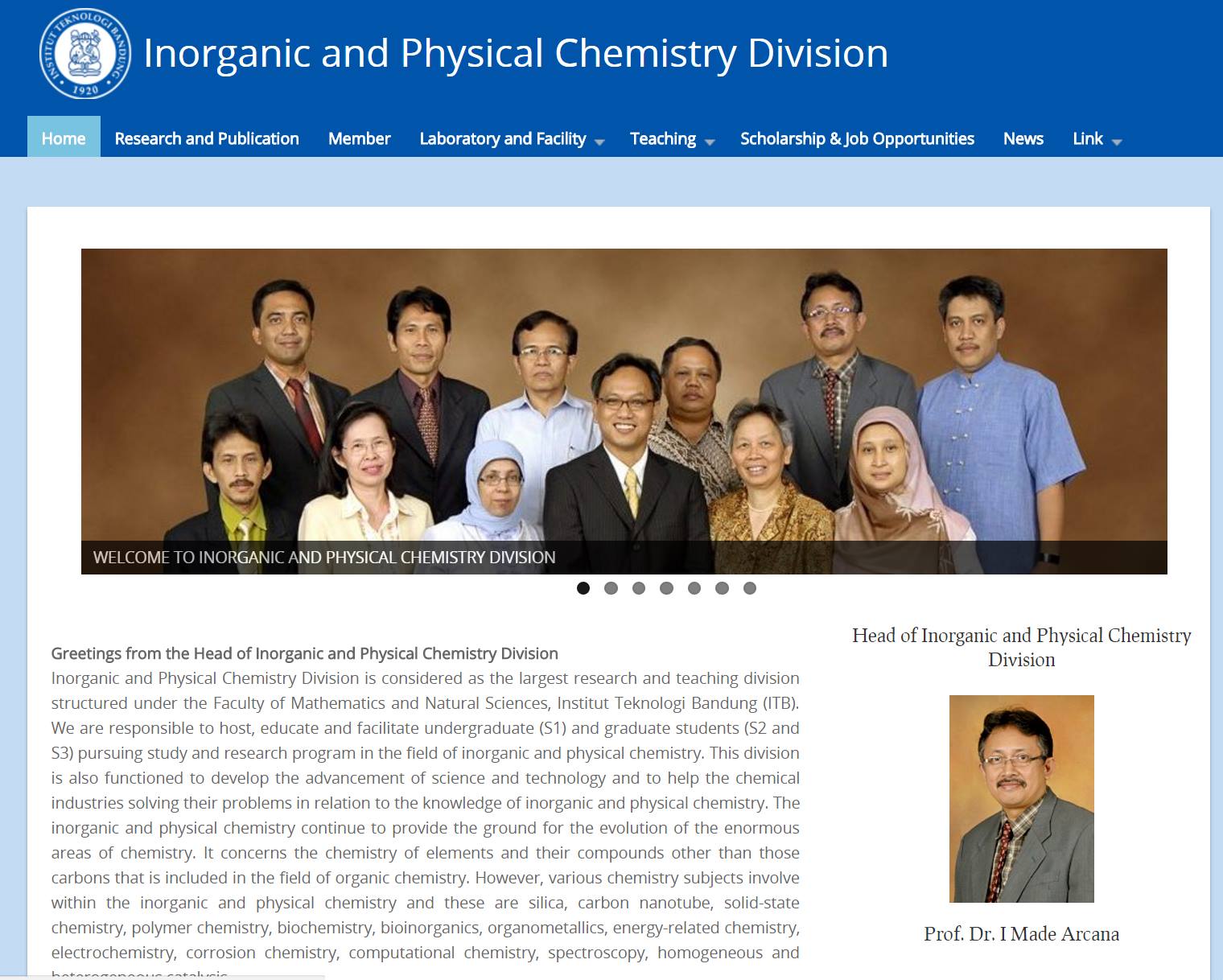Open Scholarship & Job Opportunities page

coord(857,138)
